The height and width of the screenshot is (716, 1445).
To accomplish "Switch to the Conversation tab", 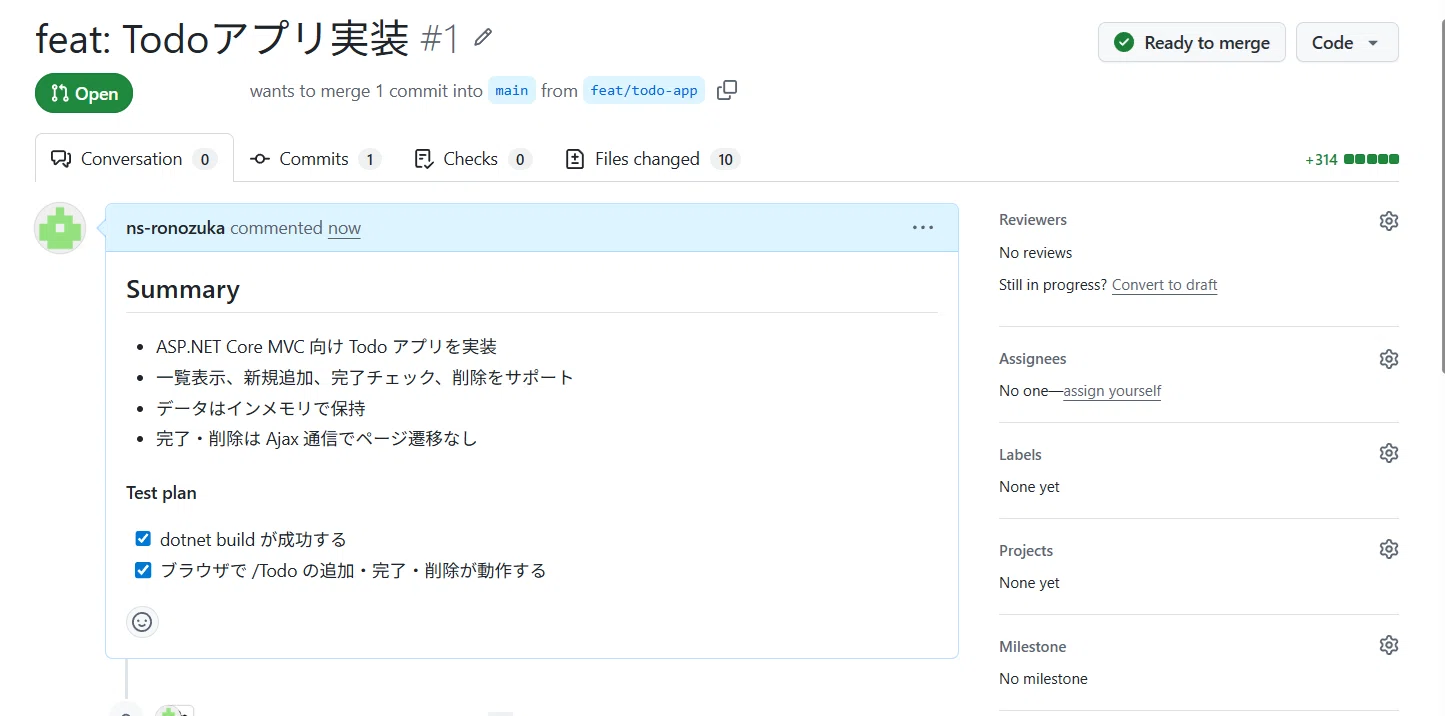I will coord(134,159).
